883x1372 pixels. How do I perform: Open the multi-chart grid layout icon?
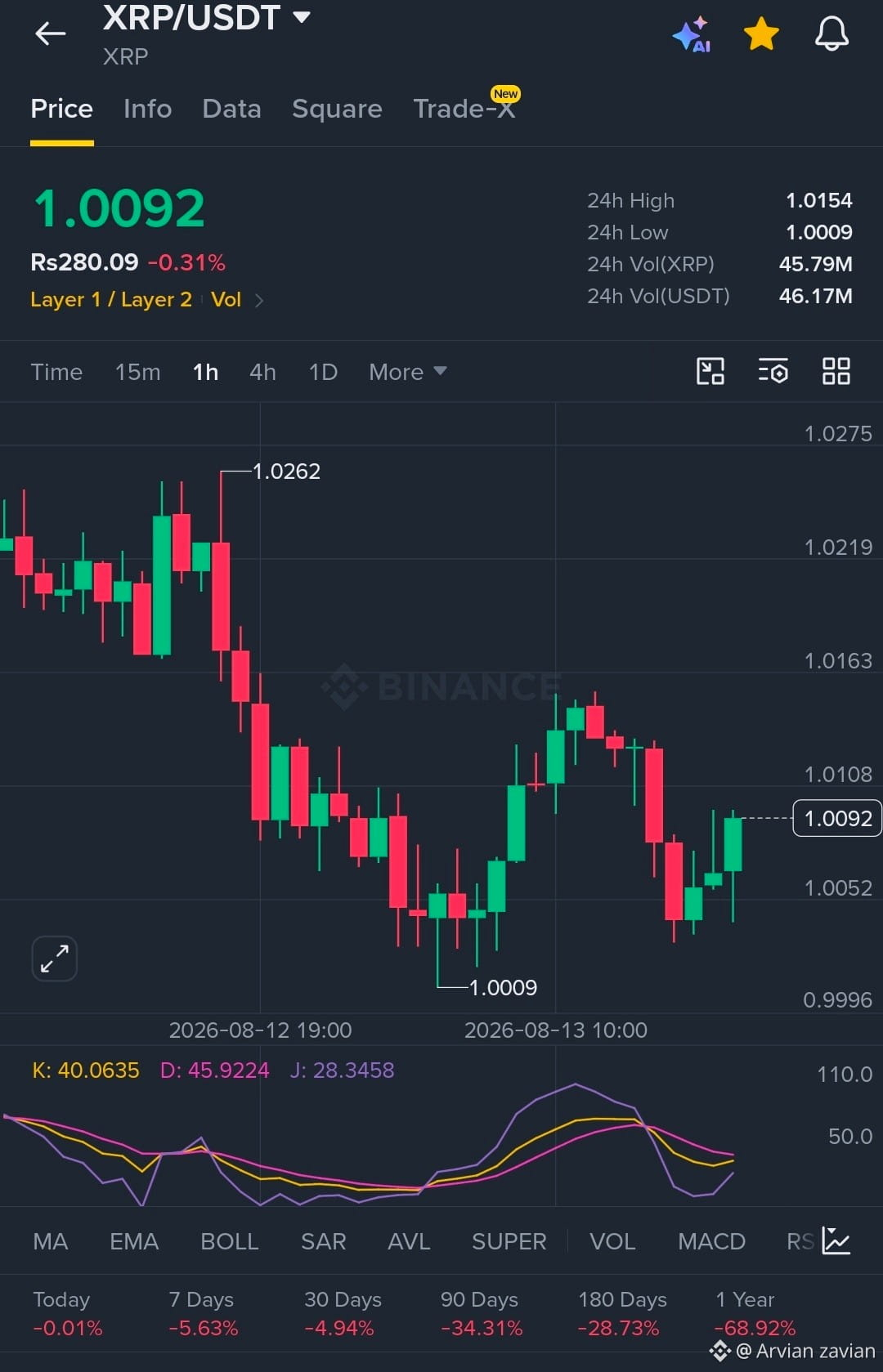[836, 371]
